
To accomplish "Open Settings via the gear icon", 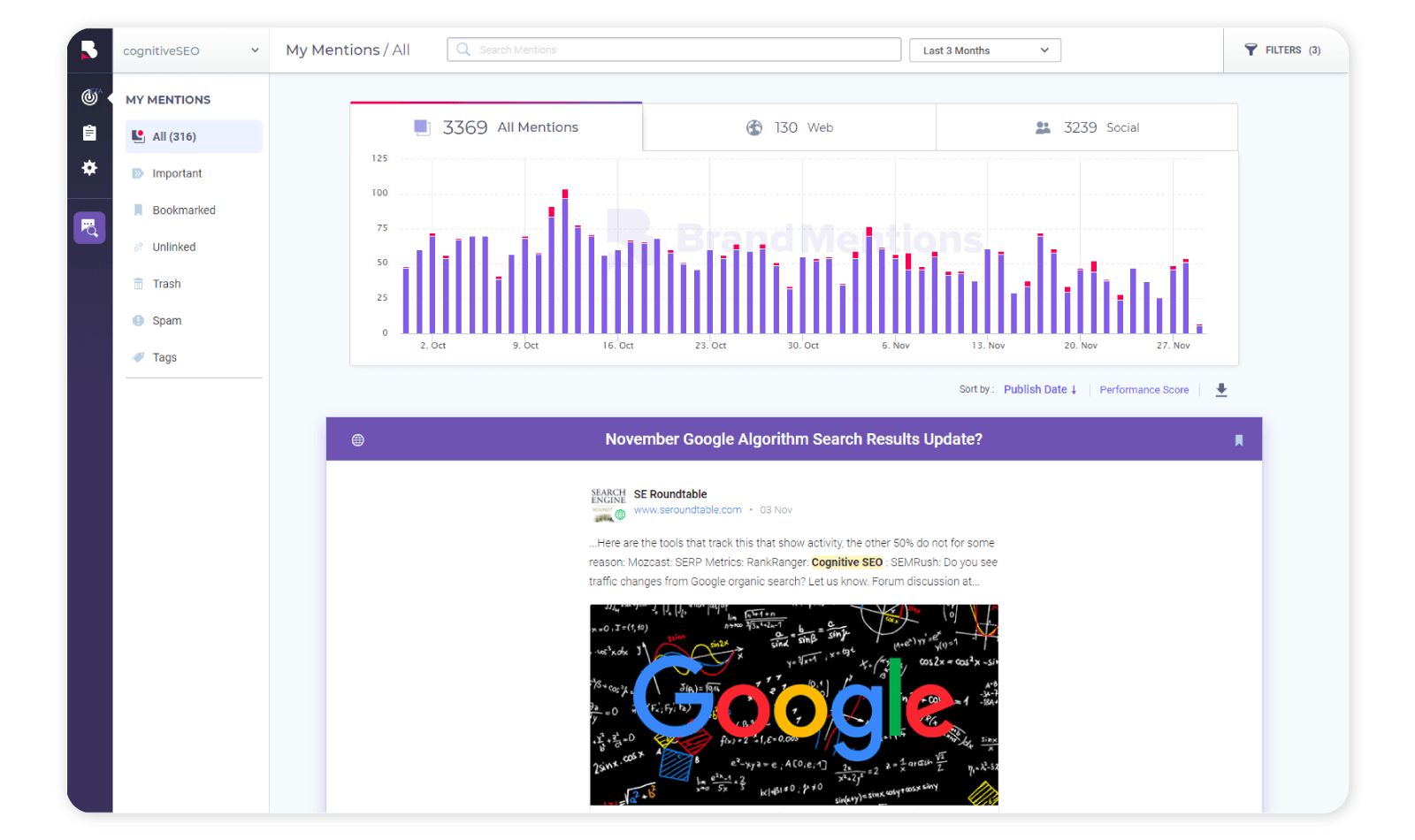I will coord(89,168).
